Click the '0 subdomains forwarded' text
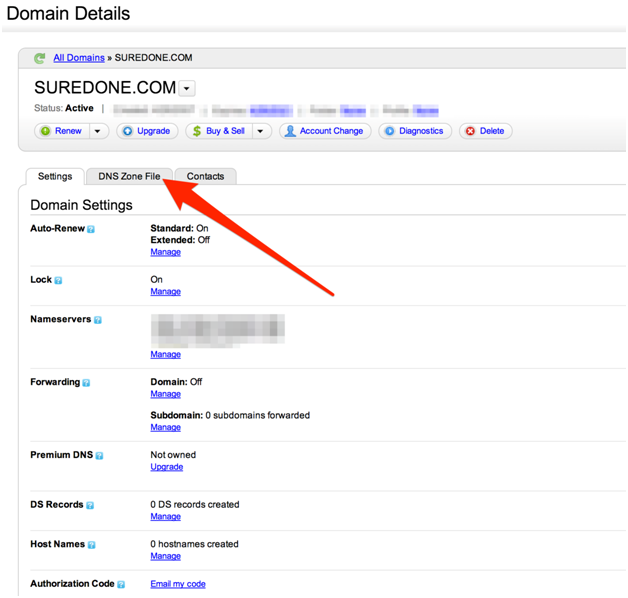Screen dimensions: 628x598 (x=258, y=415)
